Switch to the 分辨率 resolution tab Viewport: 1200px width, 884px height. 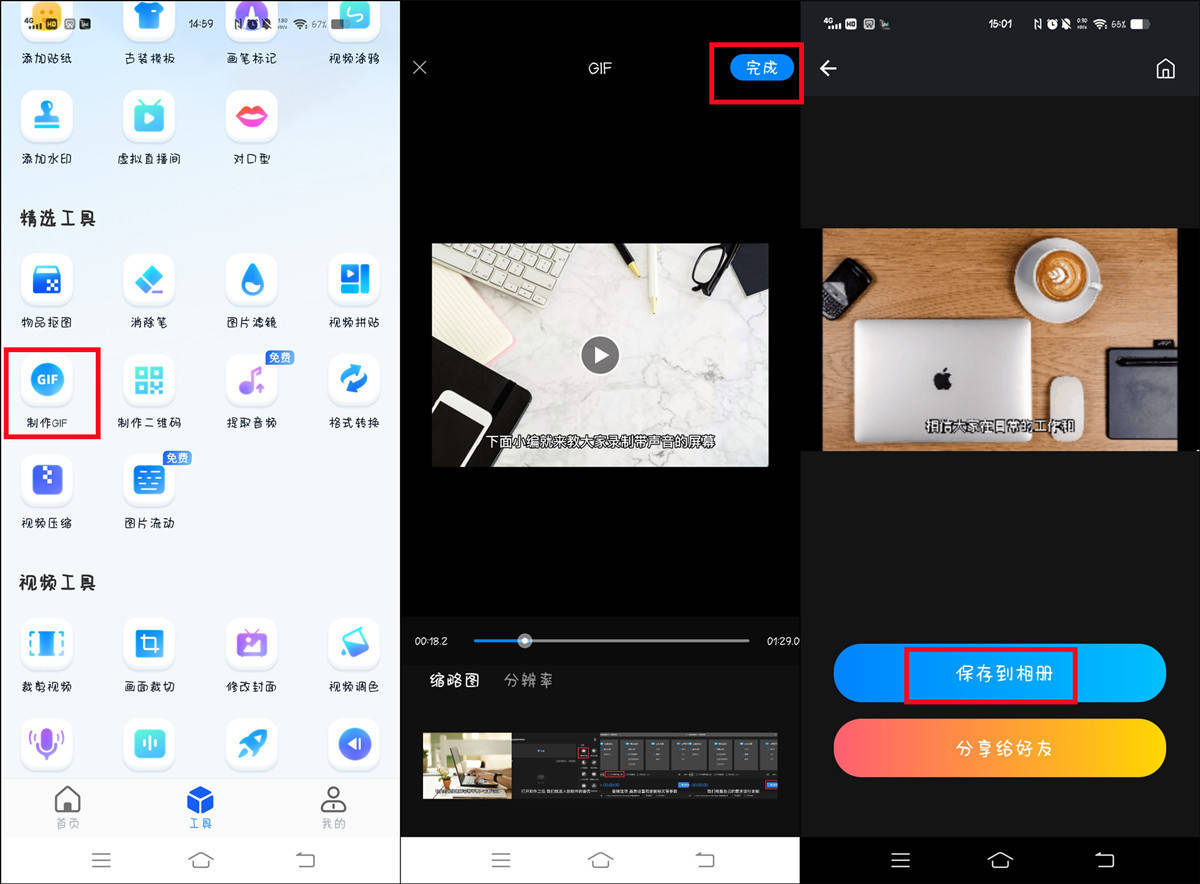tap(527, 679)
